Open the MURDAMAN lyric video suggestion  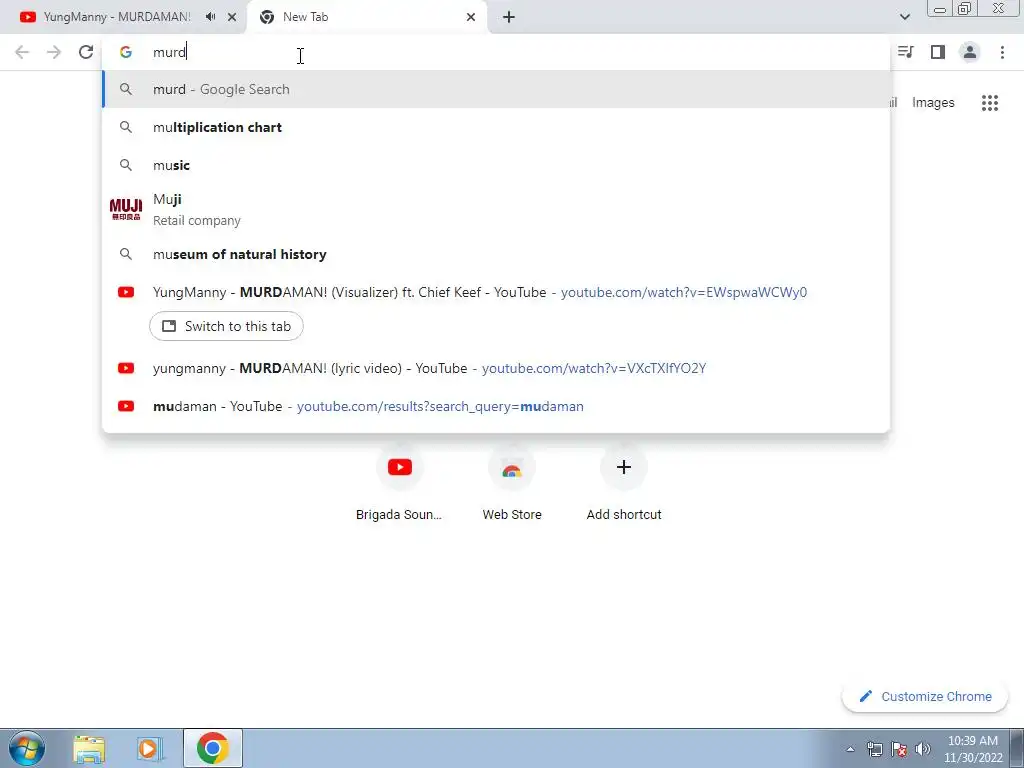(x=496, y=368)
